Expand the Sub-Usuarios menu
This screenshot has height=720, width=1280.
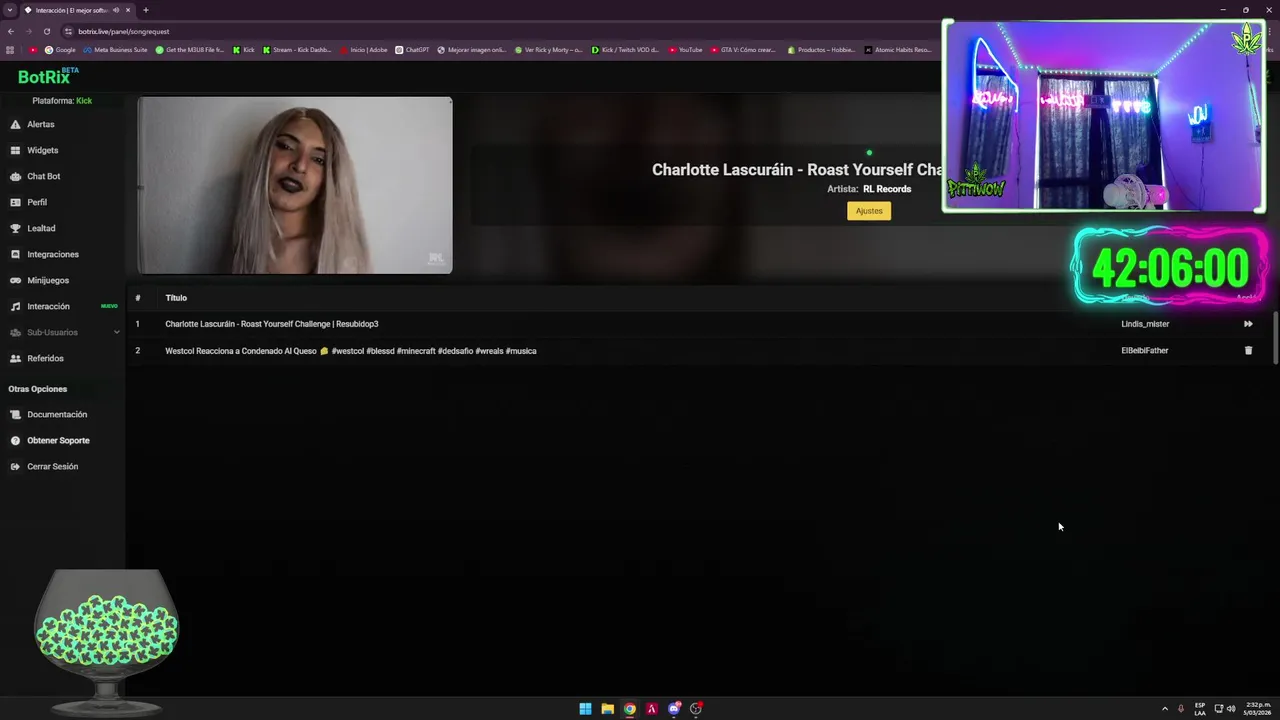click(x=64, y=332)
